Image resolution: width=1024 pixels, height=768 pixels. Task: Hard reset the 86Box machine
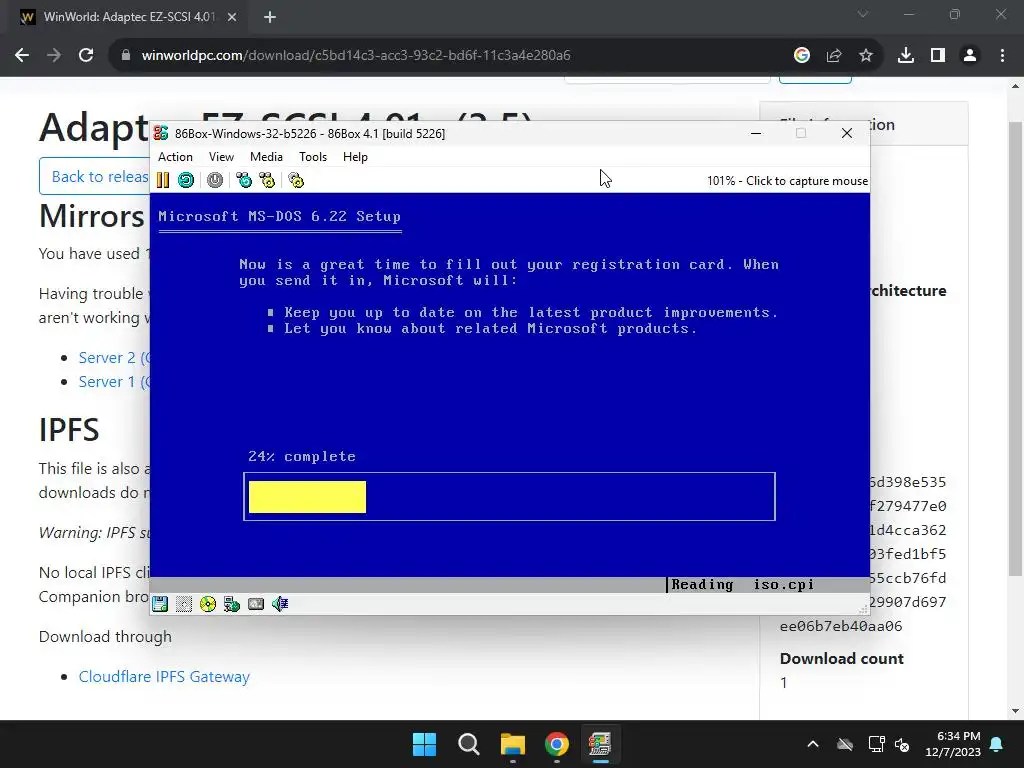tap(186, 180)
